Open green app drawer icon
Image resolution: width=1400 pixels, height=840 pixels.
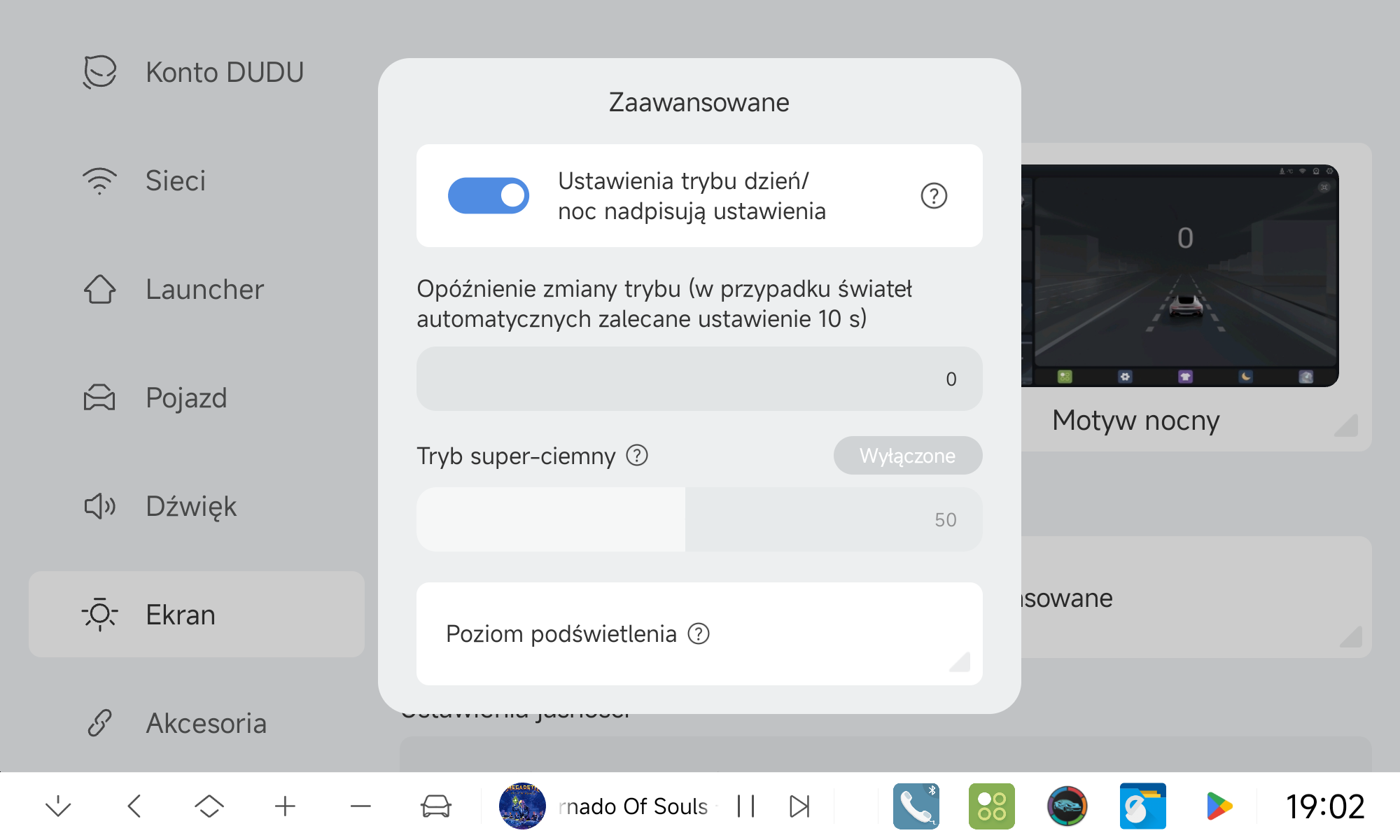click(992, 806)
